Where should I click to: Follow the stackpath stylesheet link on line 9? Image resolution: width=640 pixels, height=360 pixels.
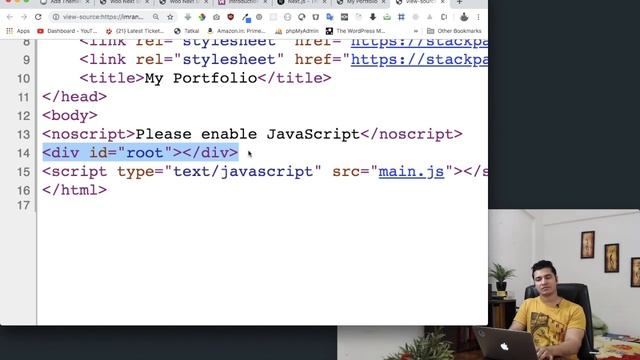point(419,60)
